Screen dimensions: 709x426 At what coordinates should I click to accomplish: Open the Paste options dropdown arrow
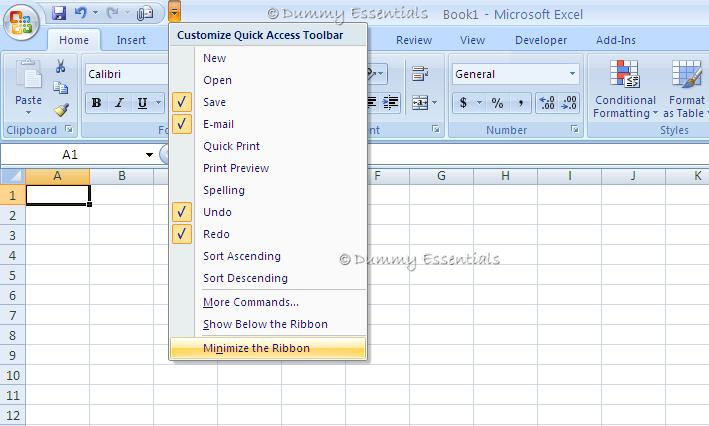28,112
